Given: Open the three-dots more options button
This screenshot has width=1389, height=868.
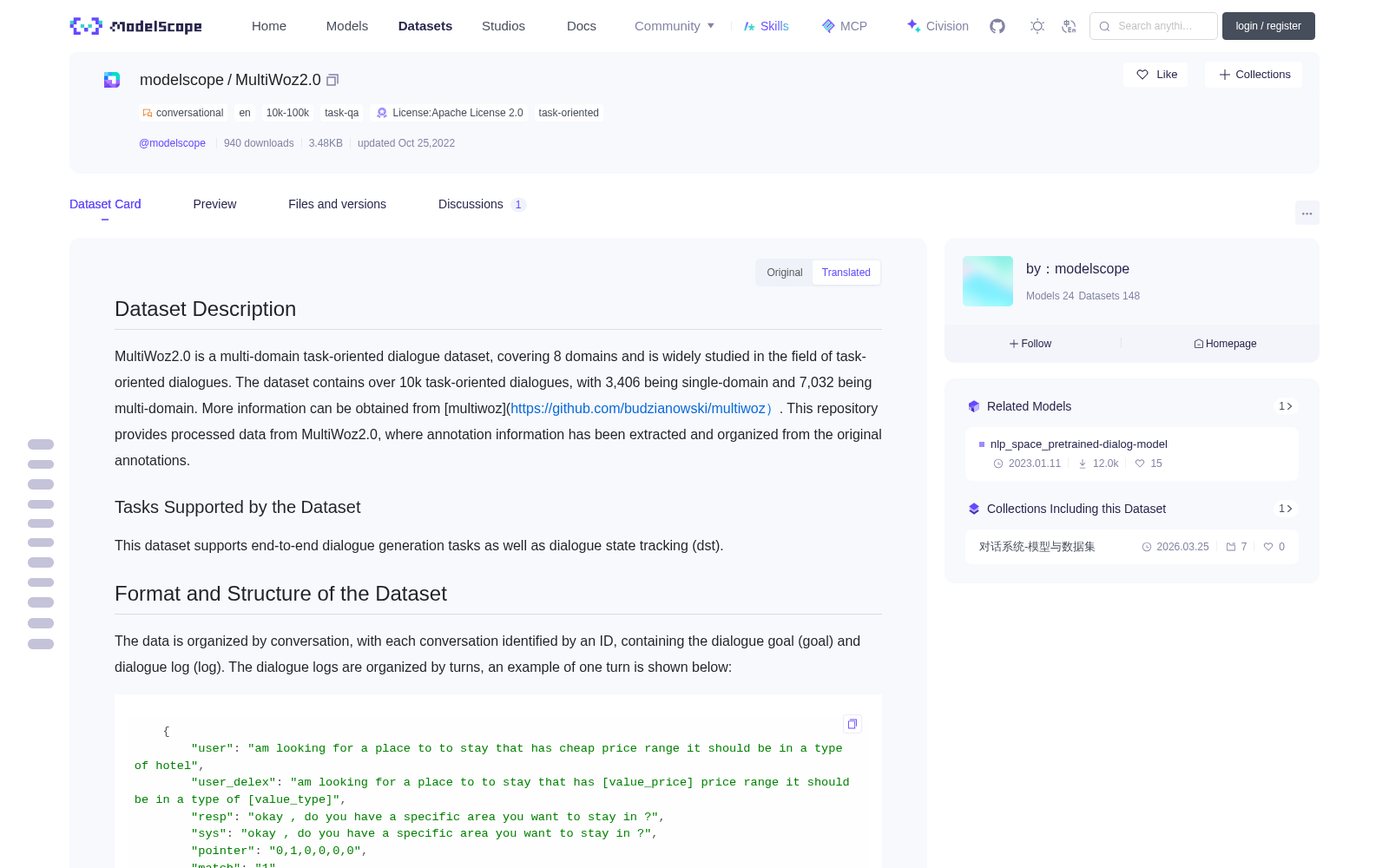Looking at the screenshot, I should pos(1307,213).
